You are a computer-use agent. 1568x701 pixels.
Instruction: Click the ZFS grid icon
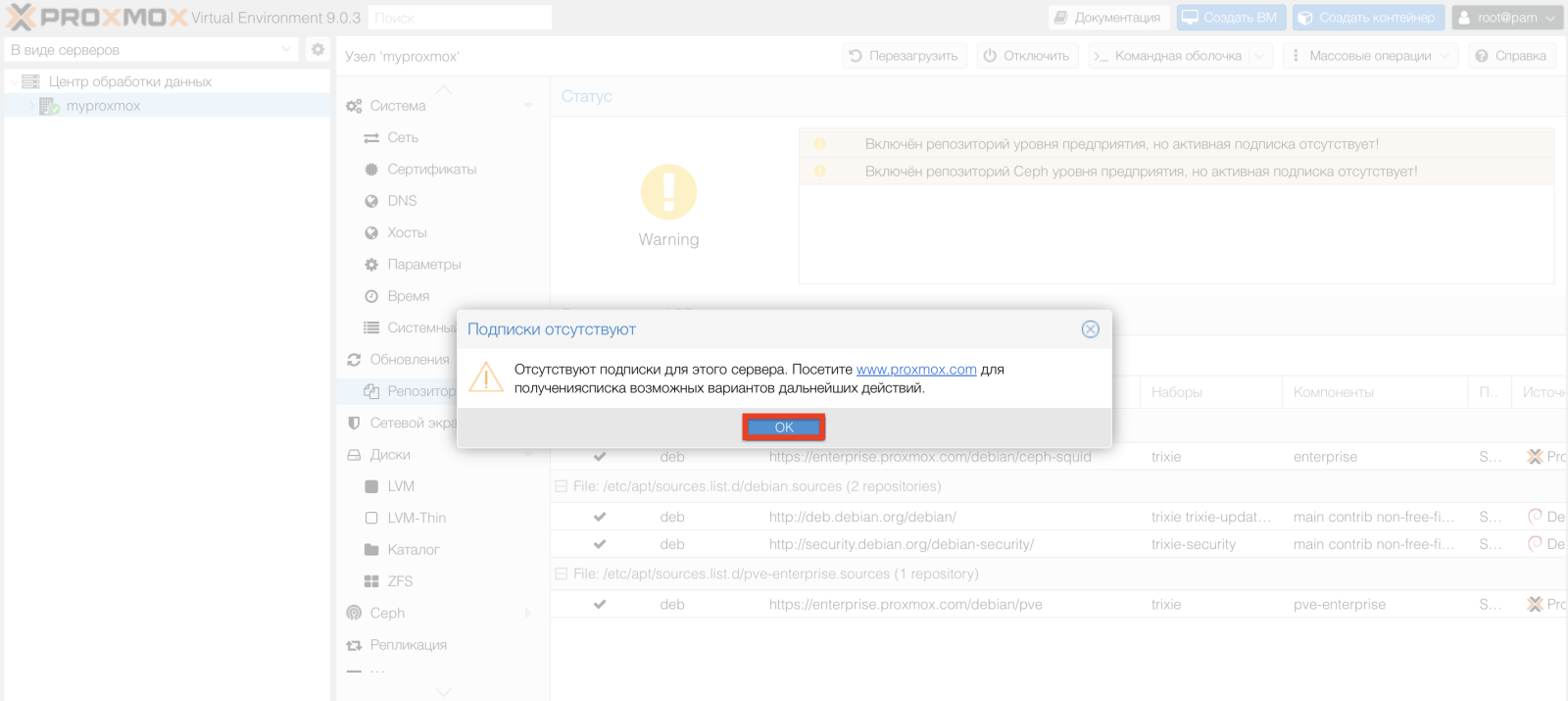[x=371, y=581]
